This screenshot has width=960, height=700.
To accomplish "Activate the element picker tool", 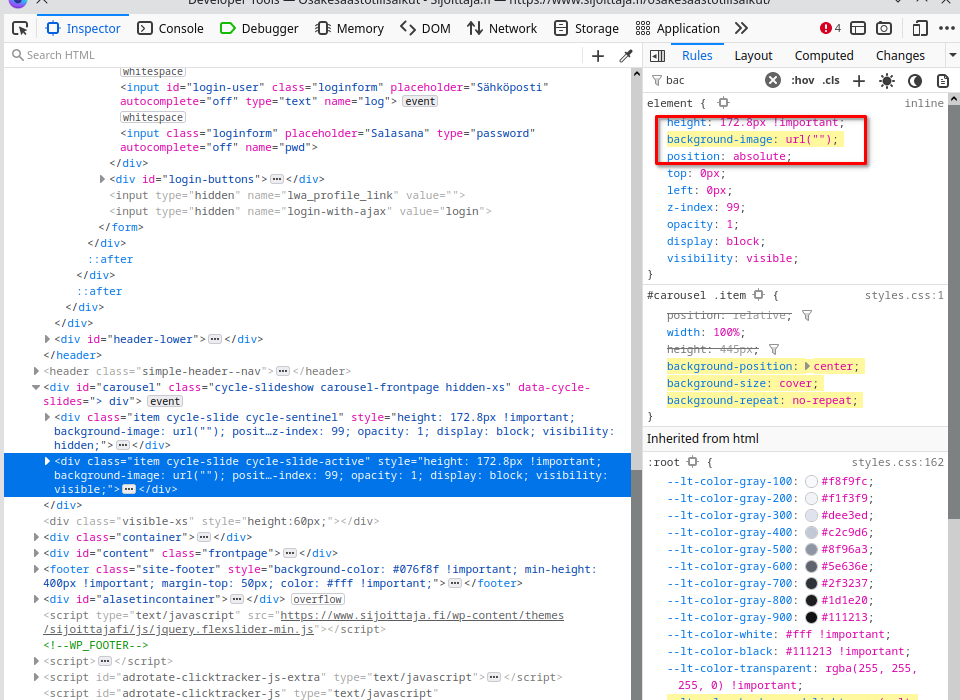I will click(20, 28).
